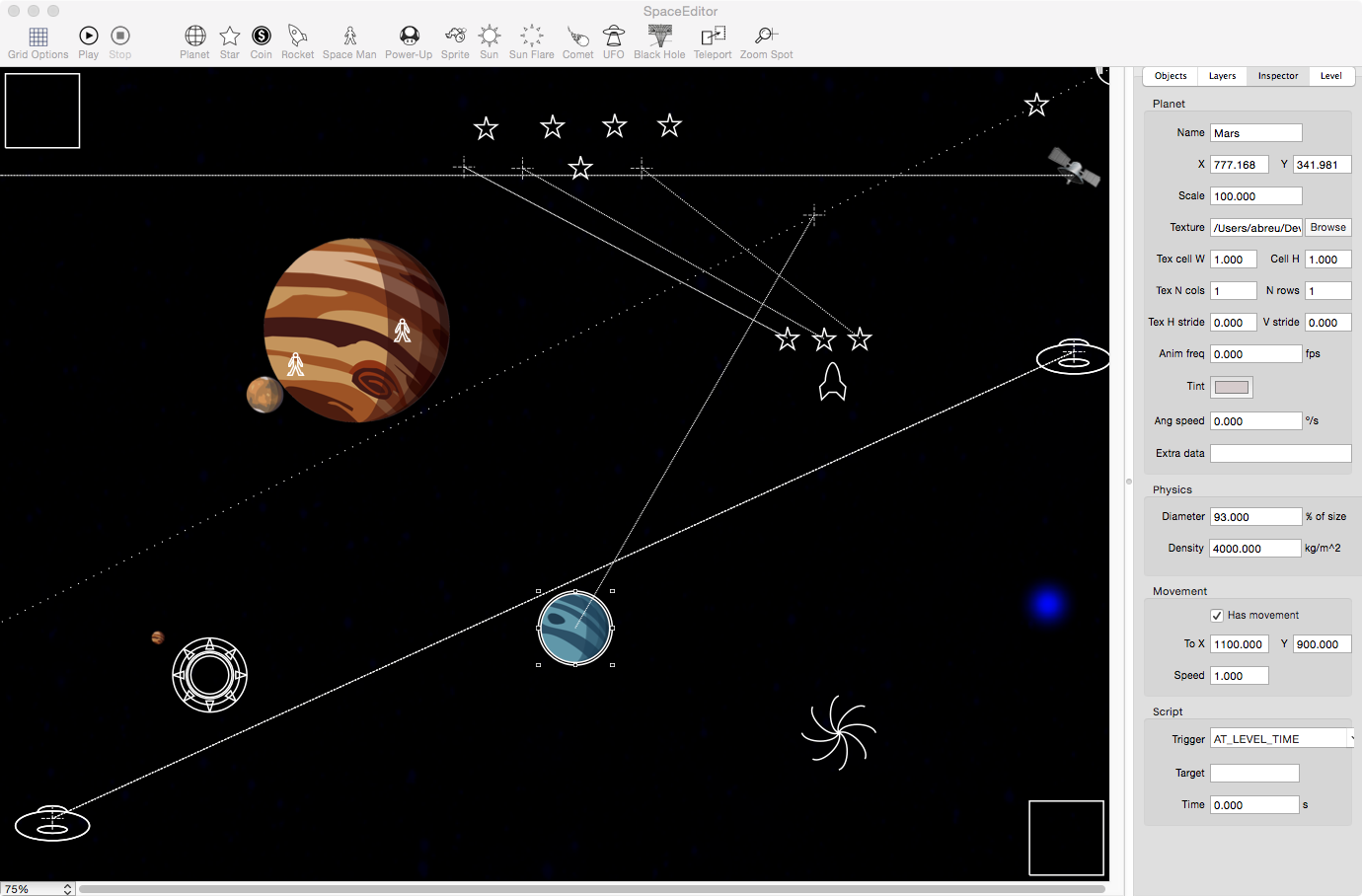Click the Stop toolbar button

pyautogui.click(x=120, y=42)
